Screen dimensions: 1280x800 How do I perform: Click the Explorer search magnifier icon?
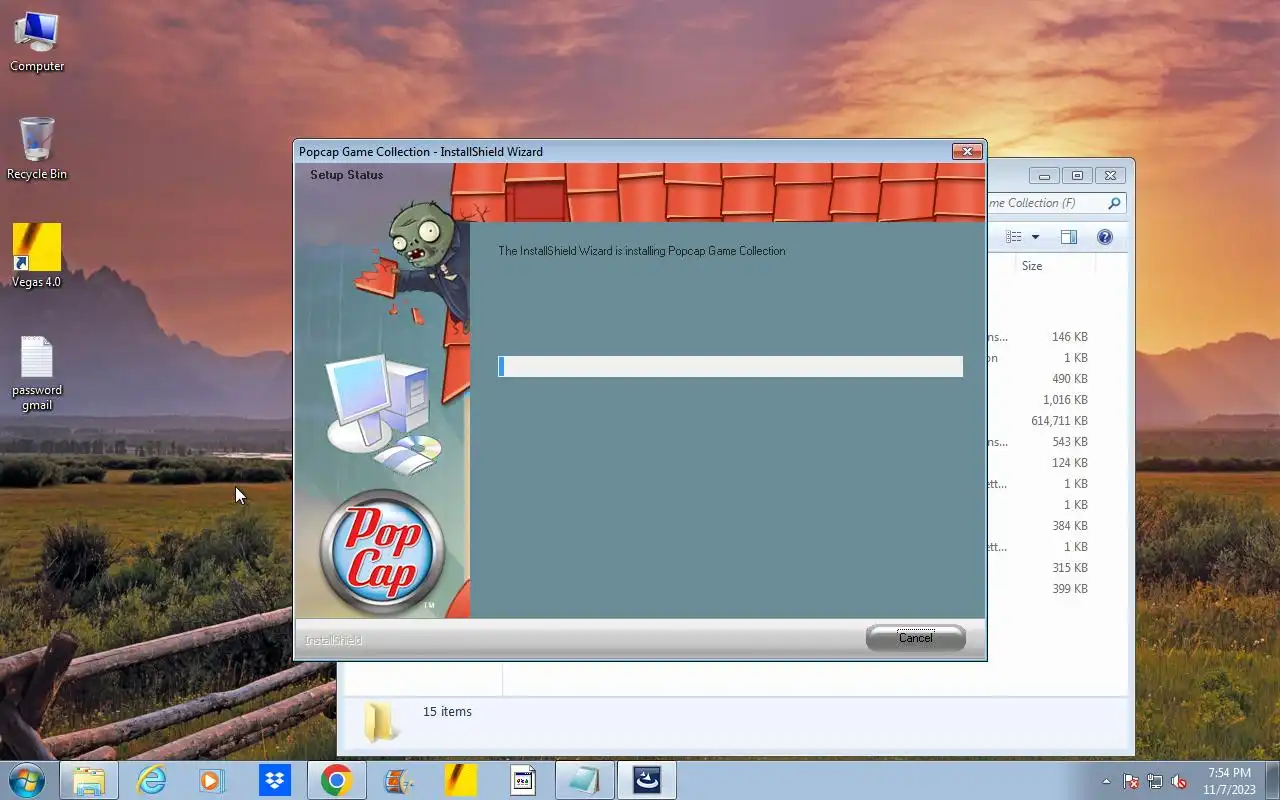[x=1114, y=203]
